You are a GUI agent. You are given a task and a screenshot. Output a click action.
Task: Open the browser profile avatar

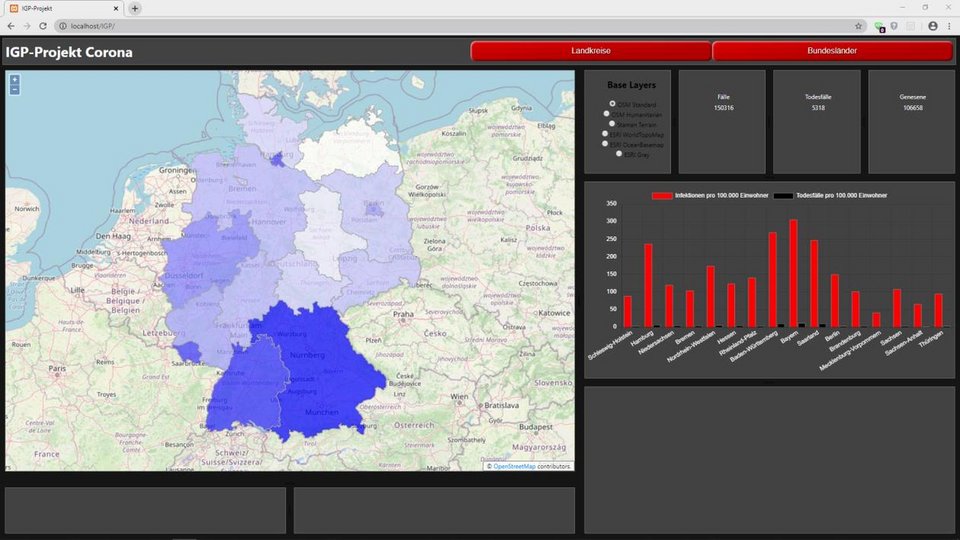(932, 26)
